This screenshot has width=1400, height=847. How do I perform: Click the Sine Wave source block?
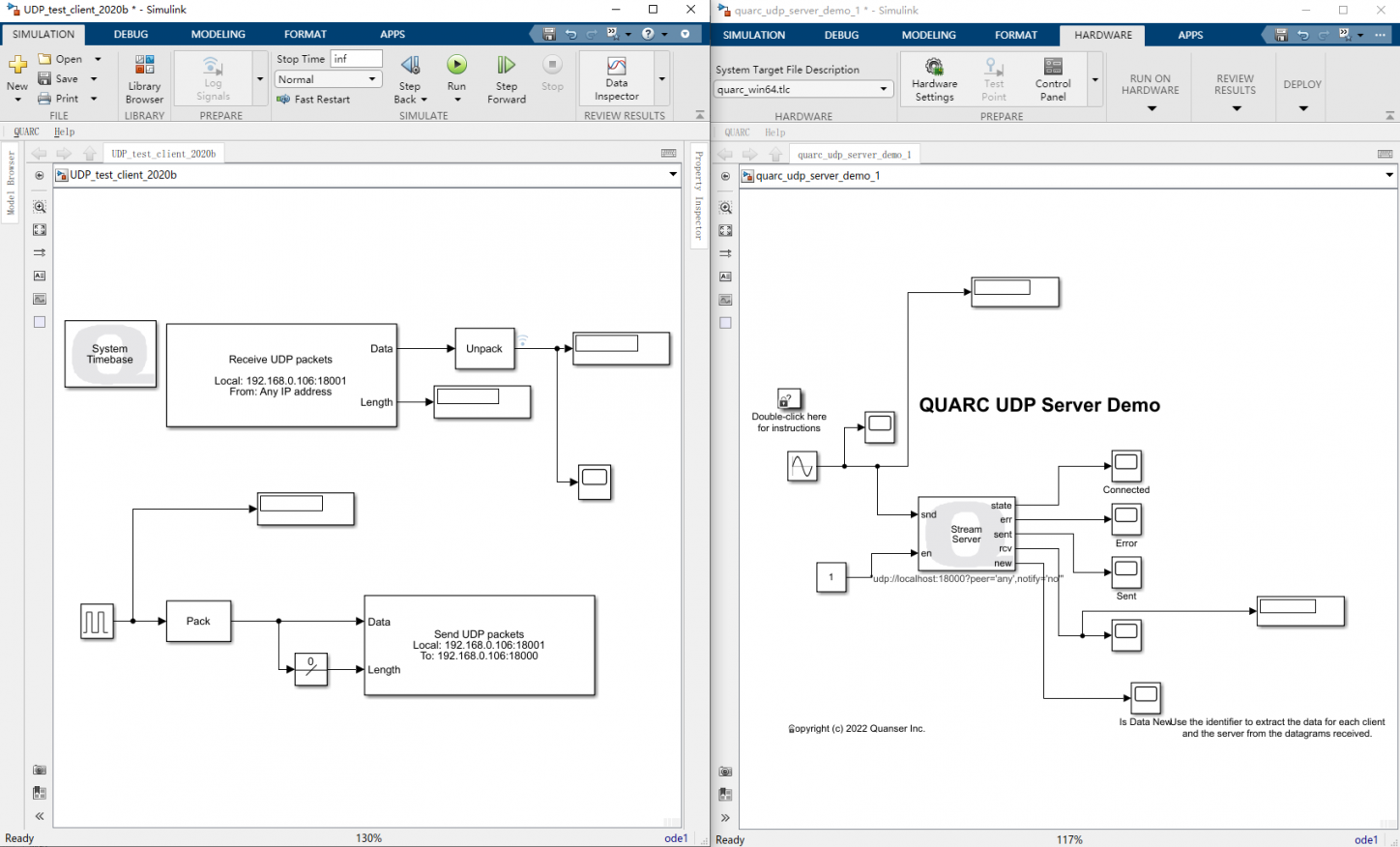[802, 466]
